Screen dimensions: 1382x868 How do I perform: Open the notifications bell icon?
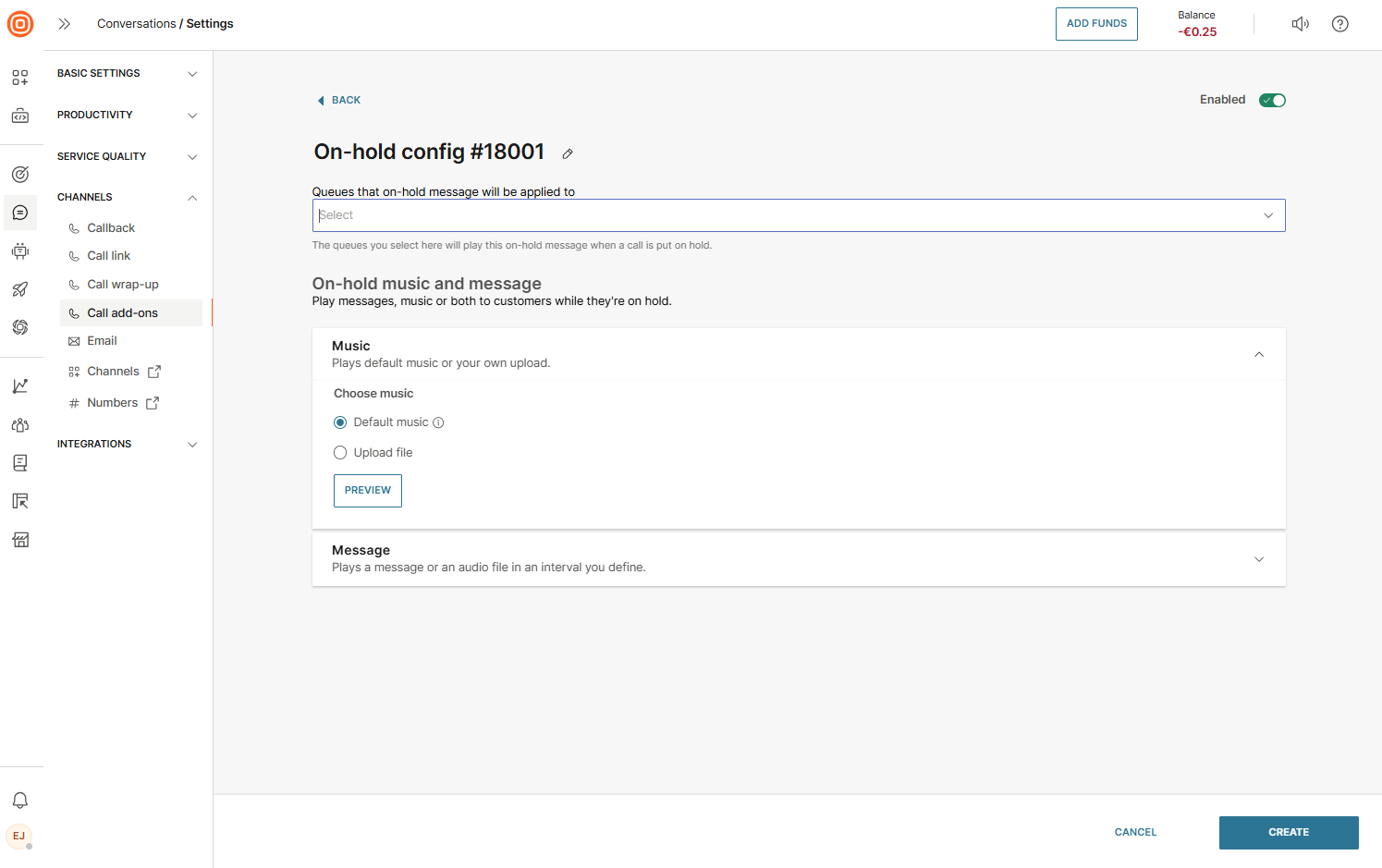pyautogui.click(x=20, y=801)
